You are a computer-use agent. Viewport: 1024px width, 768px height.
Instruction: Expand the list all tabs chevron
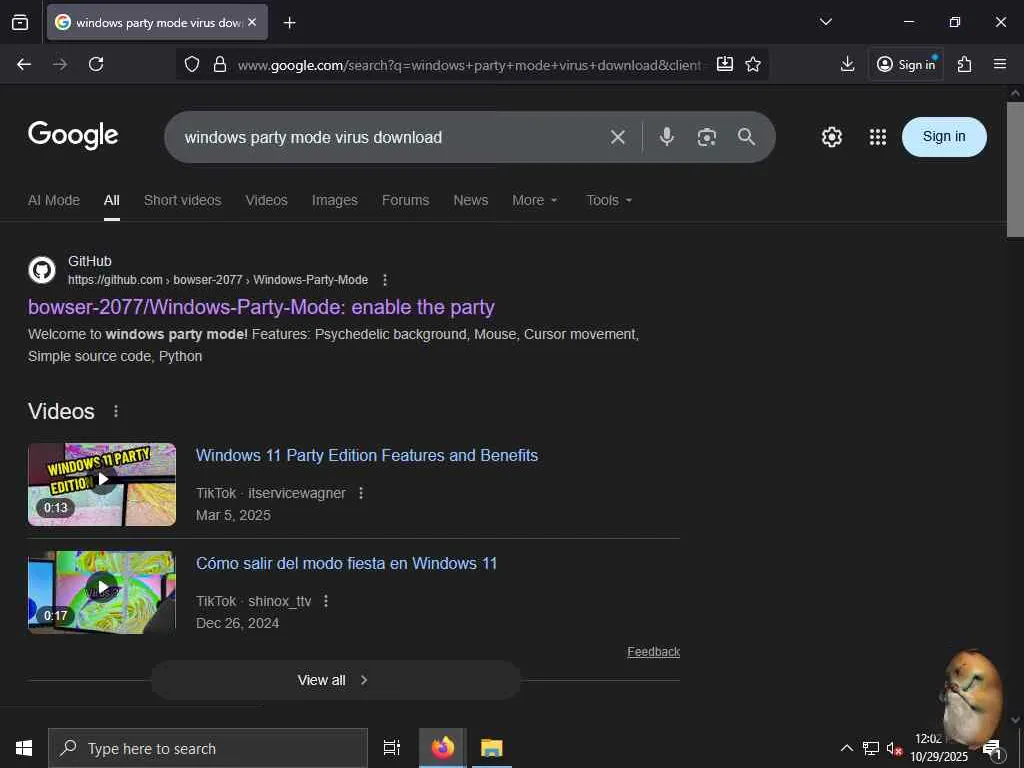(x=825, y=22)
